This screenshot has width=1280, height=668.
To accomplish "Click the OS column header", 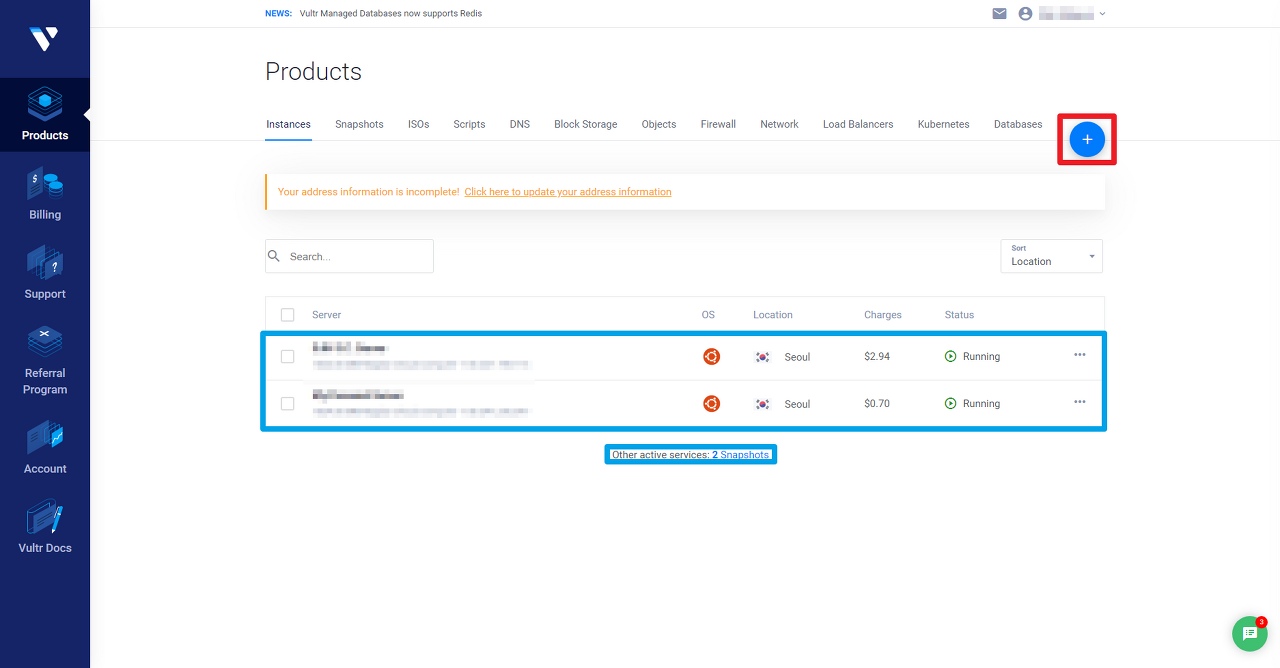I will pyautogui.click(x=708, y=315).
